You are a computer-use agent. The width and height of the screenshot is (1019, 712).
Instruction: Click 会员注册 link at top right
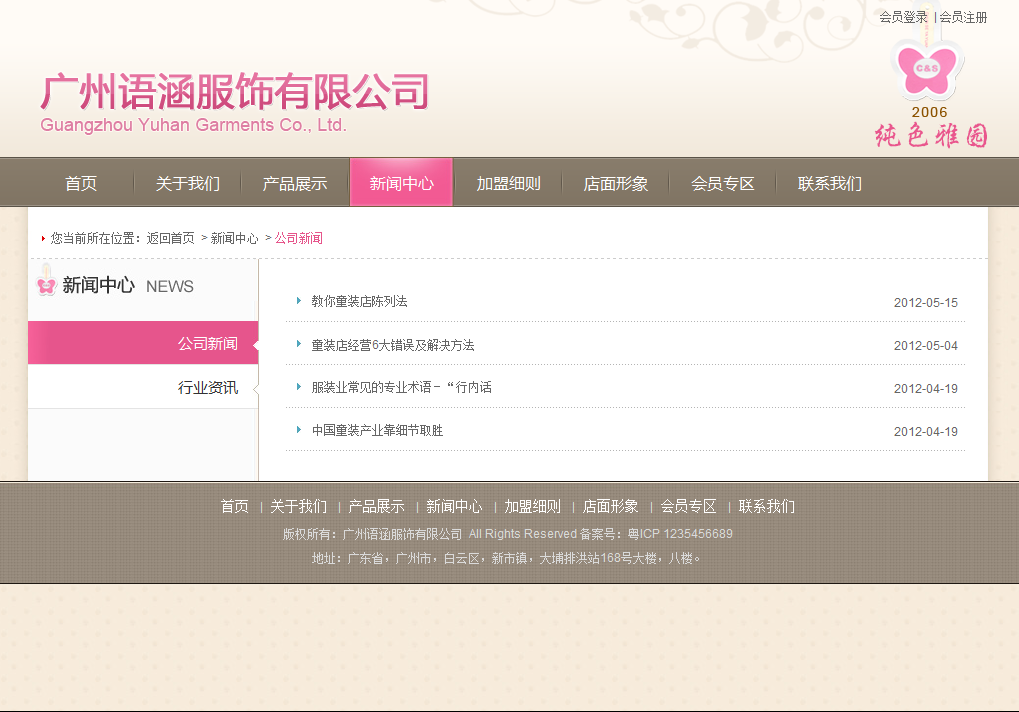tap(963, 18)
